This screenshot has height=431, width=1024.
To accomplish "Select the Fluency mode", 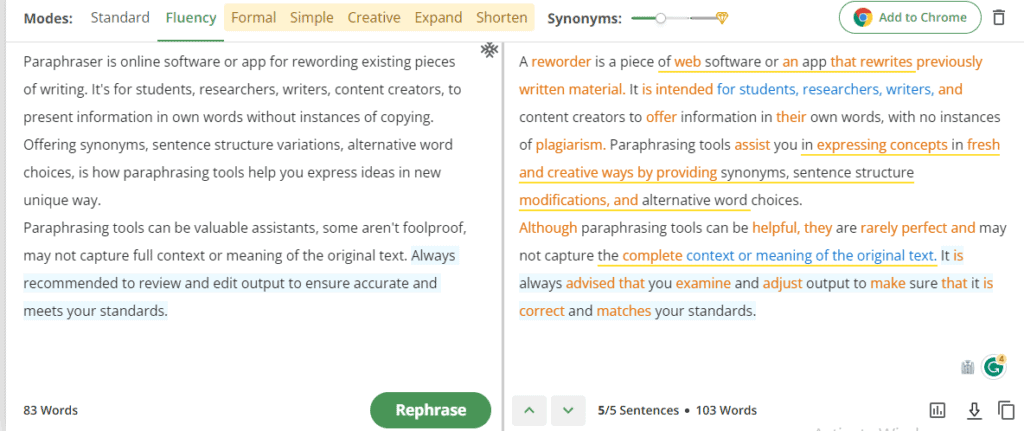I will (x=191, y=18).
